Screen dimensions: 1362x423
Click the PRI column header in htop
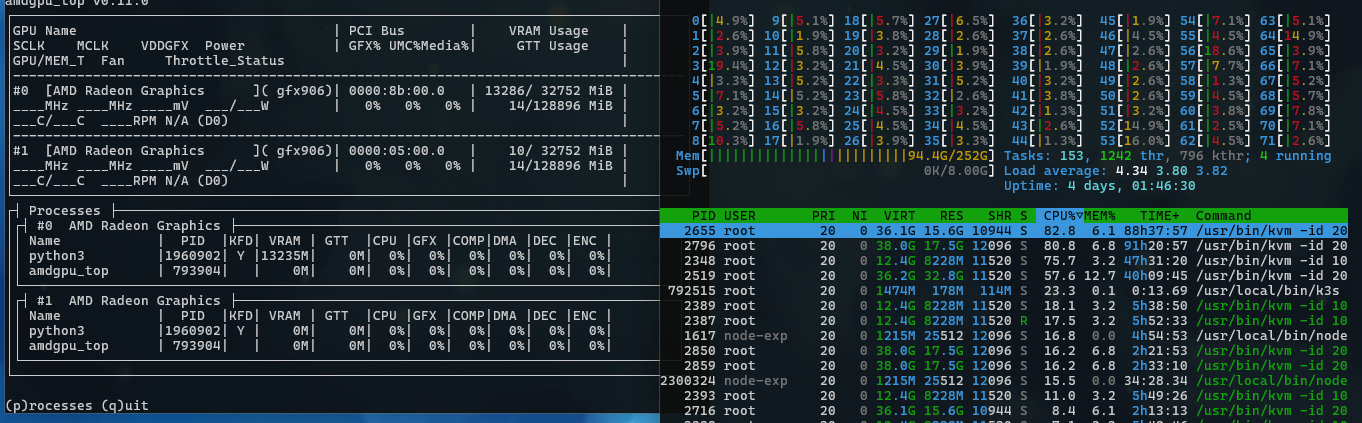click(823, 215)
